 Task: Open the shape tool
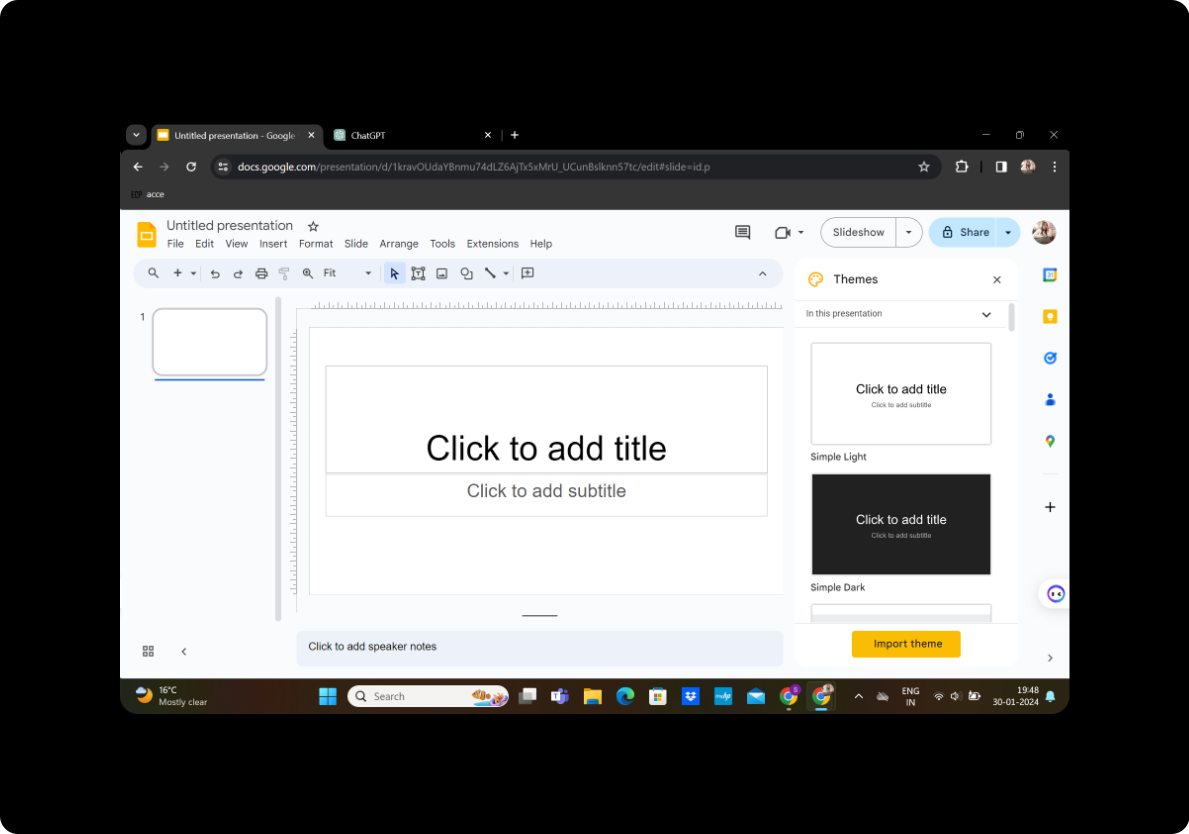point(466,274)
